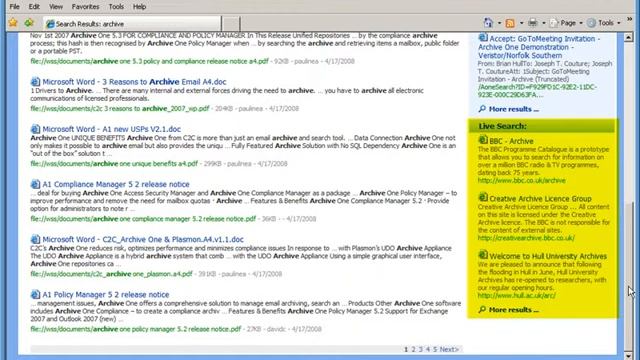Screen dimensions: 640x360
Task: Visit http://creativearchive.bbc.co.uk/ URL
Action: [526, 238]
